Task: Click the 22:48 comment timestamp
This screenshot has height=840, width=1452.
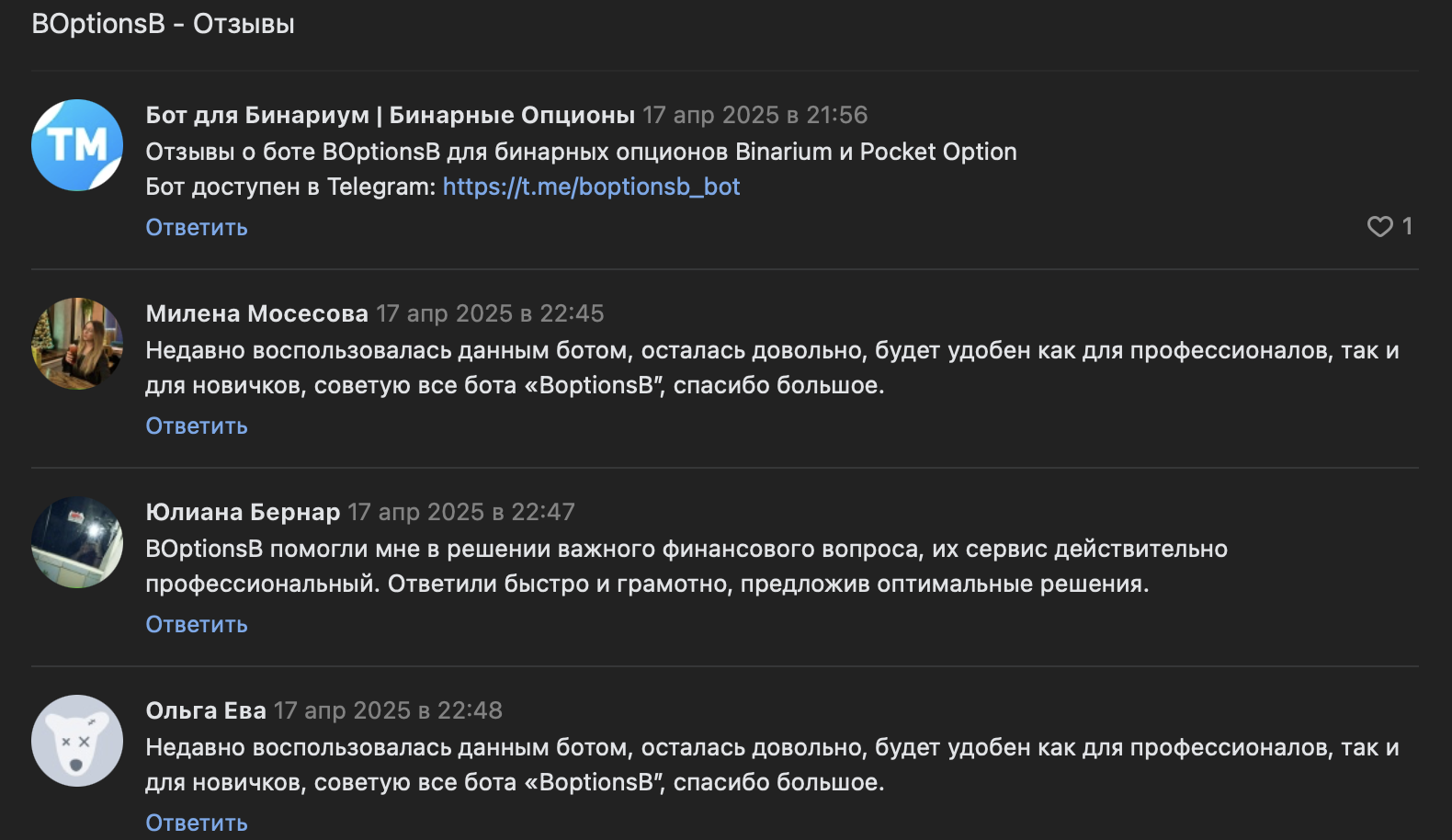Action: coord(388,710)
